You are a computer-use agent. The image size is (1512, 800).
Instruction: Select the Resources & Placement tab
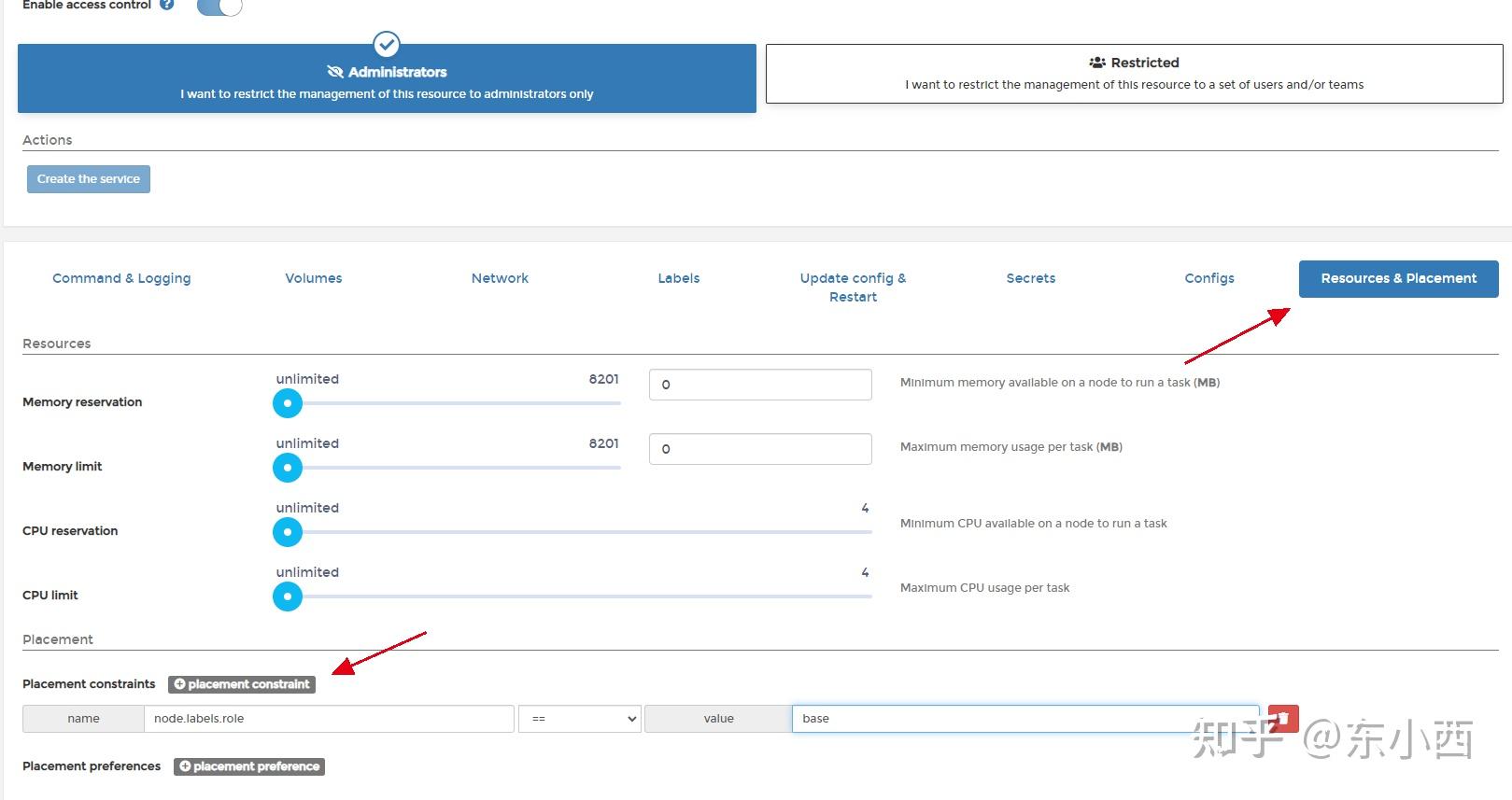(1399, 279)
